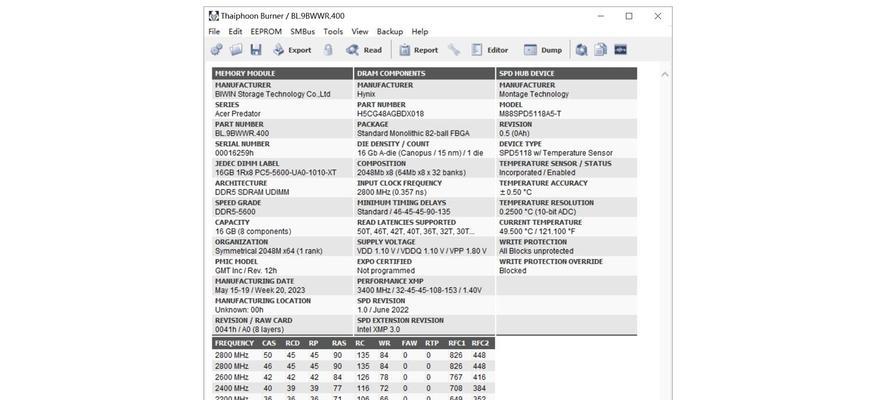Click the 2600 MHz timing row
Screen dimensions: 875x400
(x=353, y=377)
